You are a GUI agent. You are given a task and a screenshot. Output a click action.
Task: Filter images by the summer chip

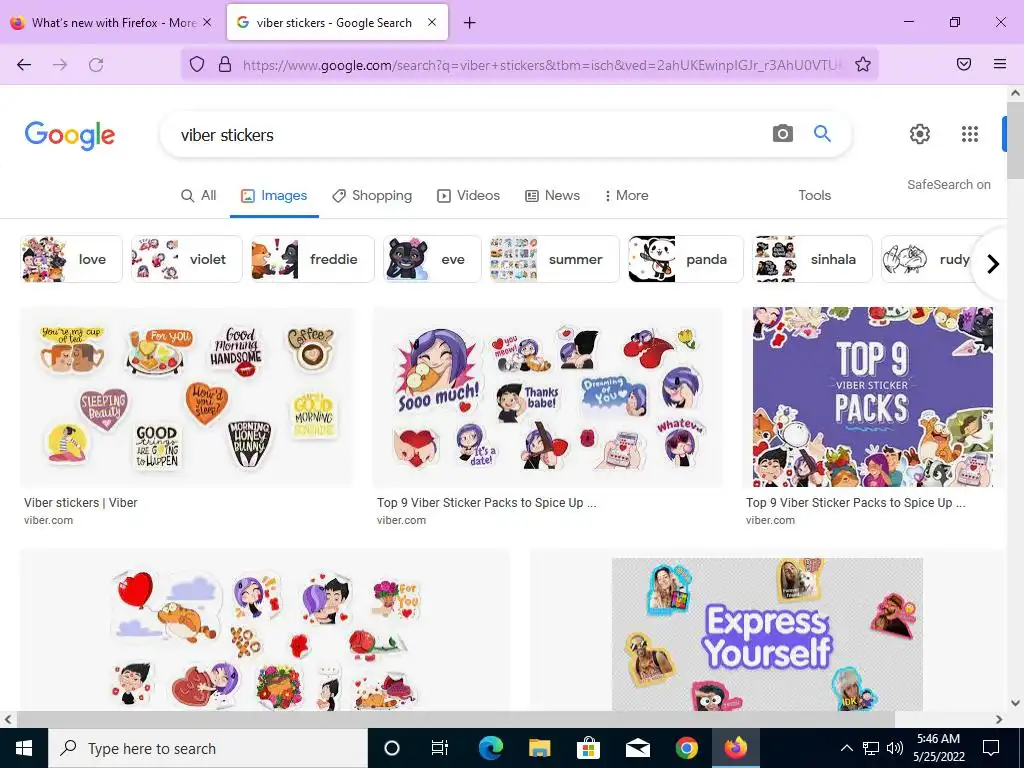point(554,259)
